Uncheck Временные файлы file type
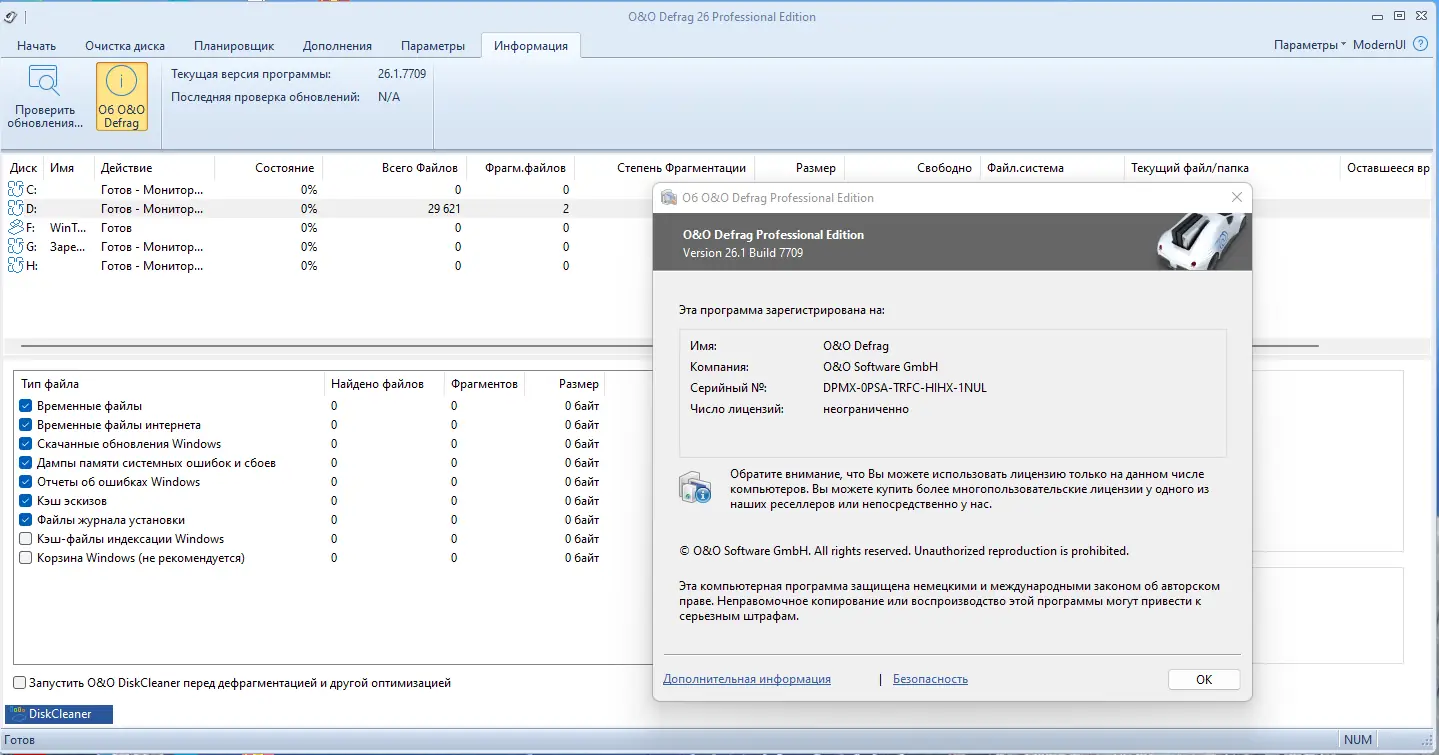The width and height of the screenshot is (1439, 755). [x=24, y=405]
